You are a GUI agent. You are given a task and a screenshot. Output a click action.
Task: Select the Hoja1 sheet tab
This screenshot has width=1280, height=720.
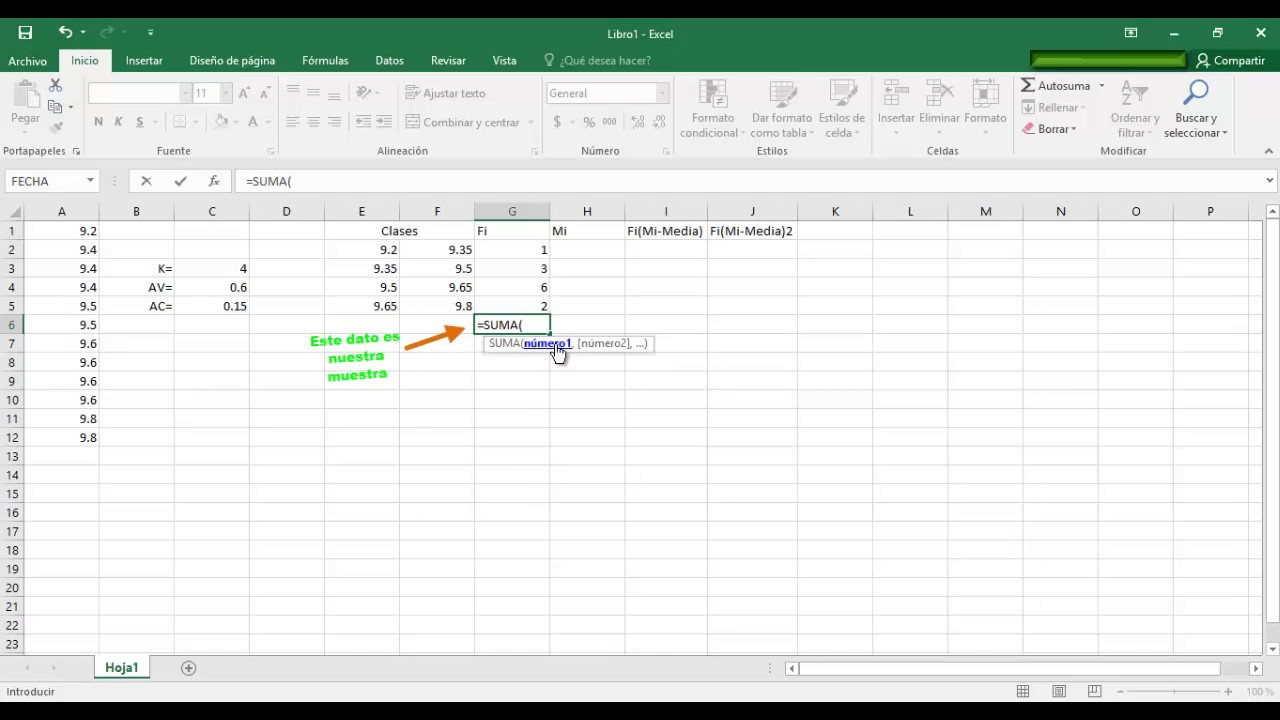(122, 668)
